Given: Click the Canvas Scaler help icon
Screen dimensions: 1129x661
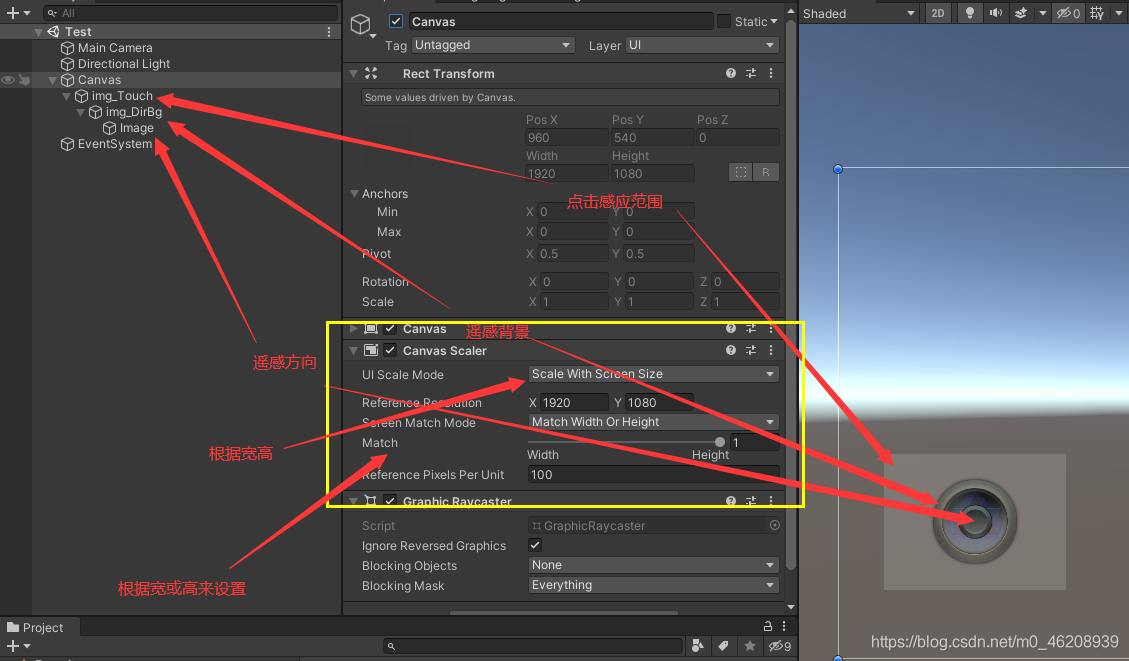Looking at the screenshot, I should tap(729, 350).
